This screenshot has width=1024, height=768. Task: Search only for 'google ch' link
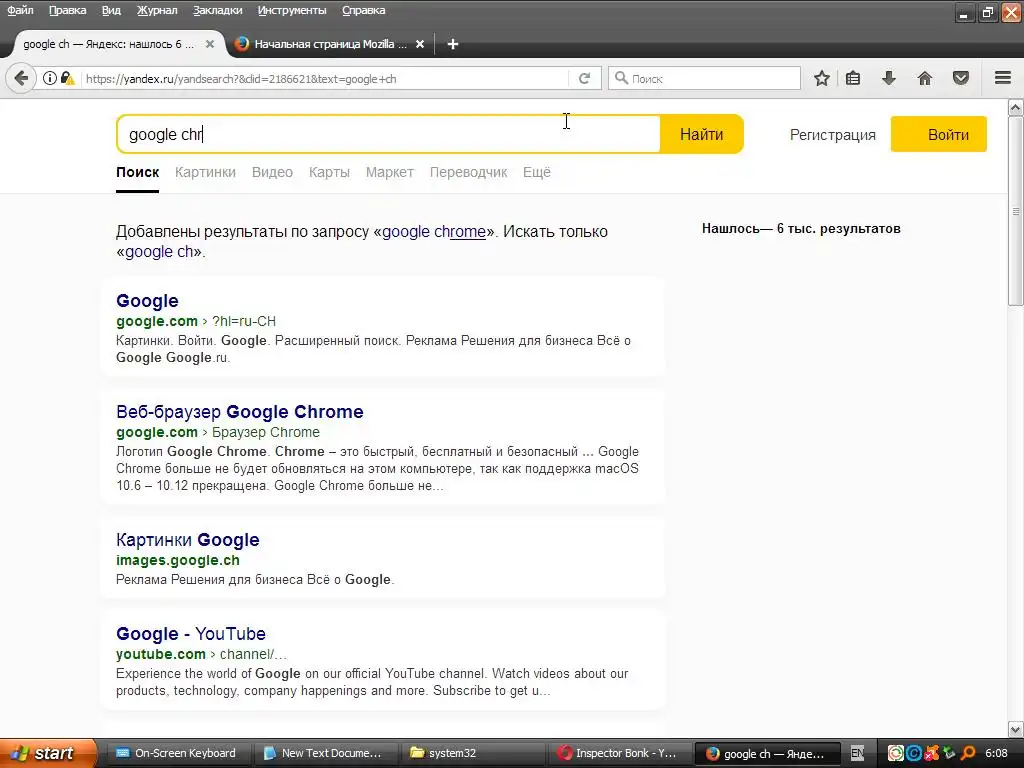pos(159,251)
